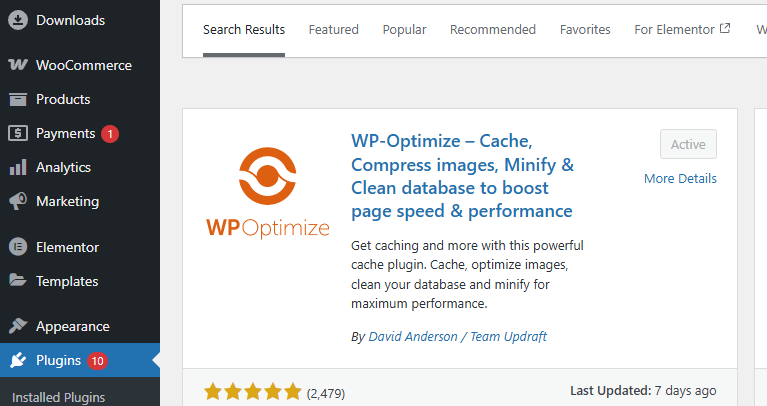Screen dimensions: 767x406
Task: Open More Details for WP-Optimize
Action: [680, 179]
